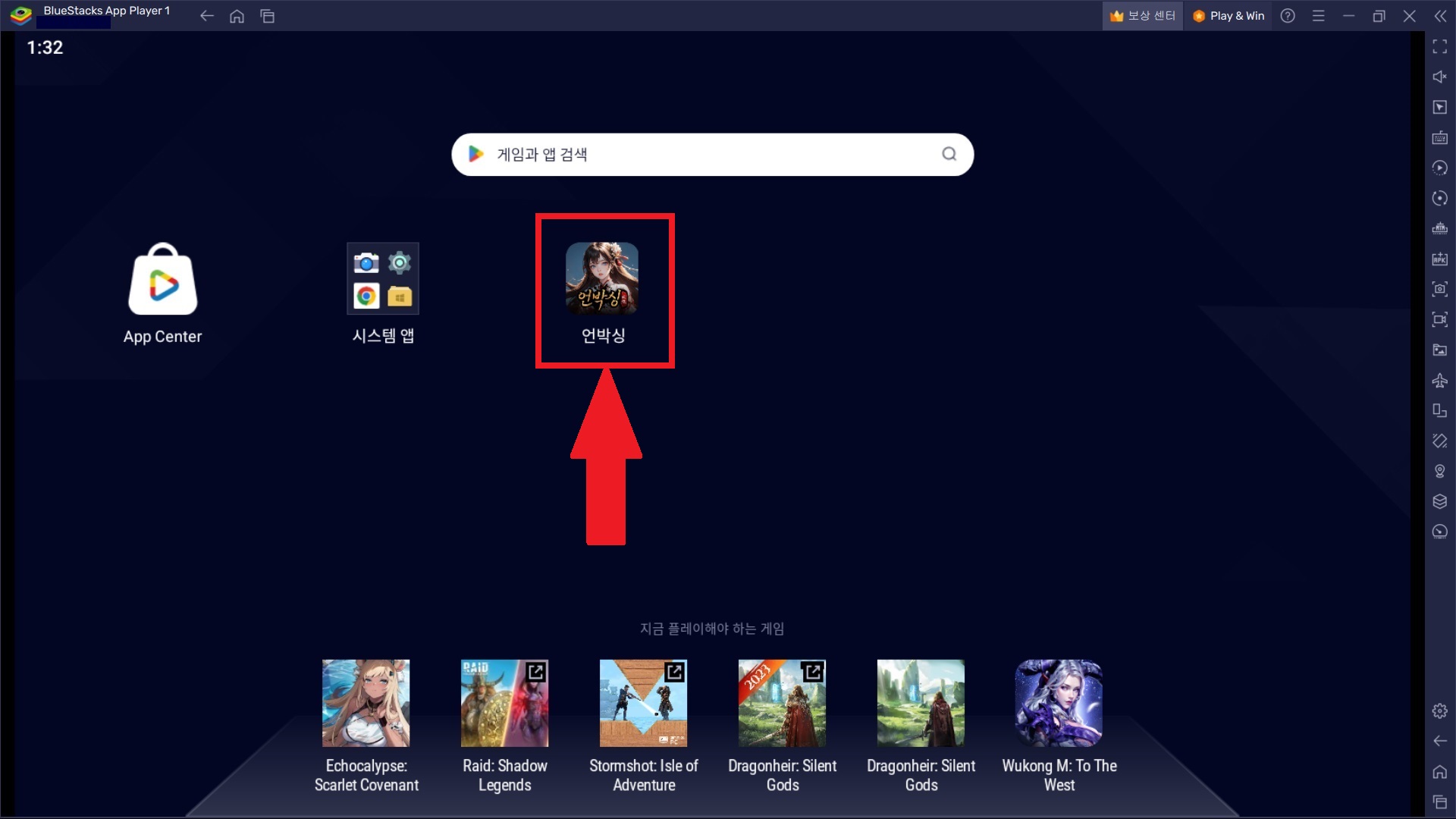The height and width of the screenshot is (819, 1456).
Task: Open settings gear in sidebar
Action: (1440, 711)
